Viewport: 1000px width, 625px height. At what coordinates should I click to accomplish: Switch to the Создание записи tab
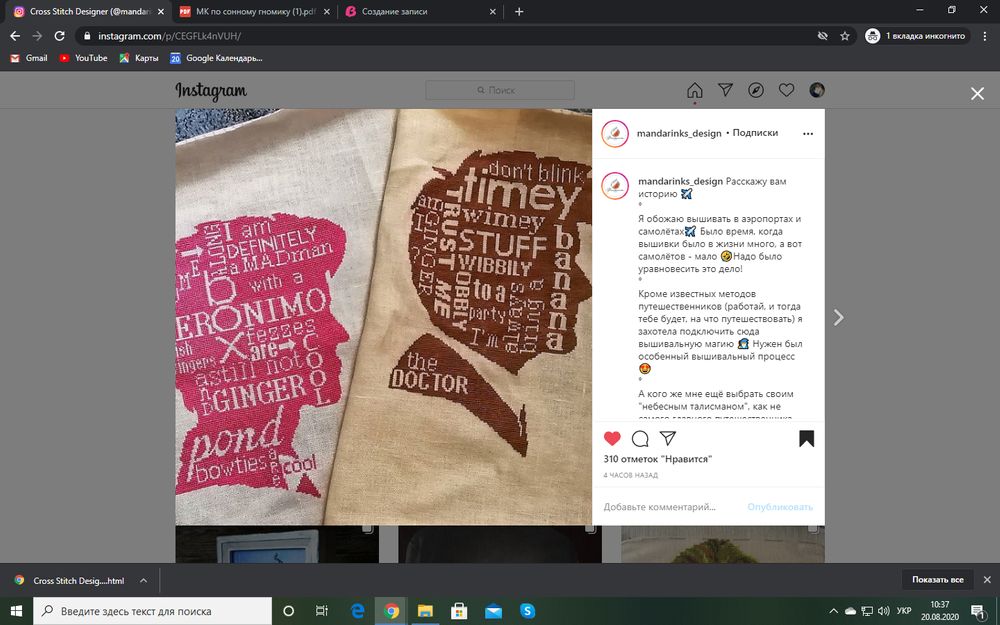click(415, 11)
